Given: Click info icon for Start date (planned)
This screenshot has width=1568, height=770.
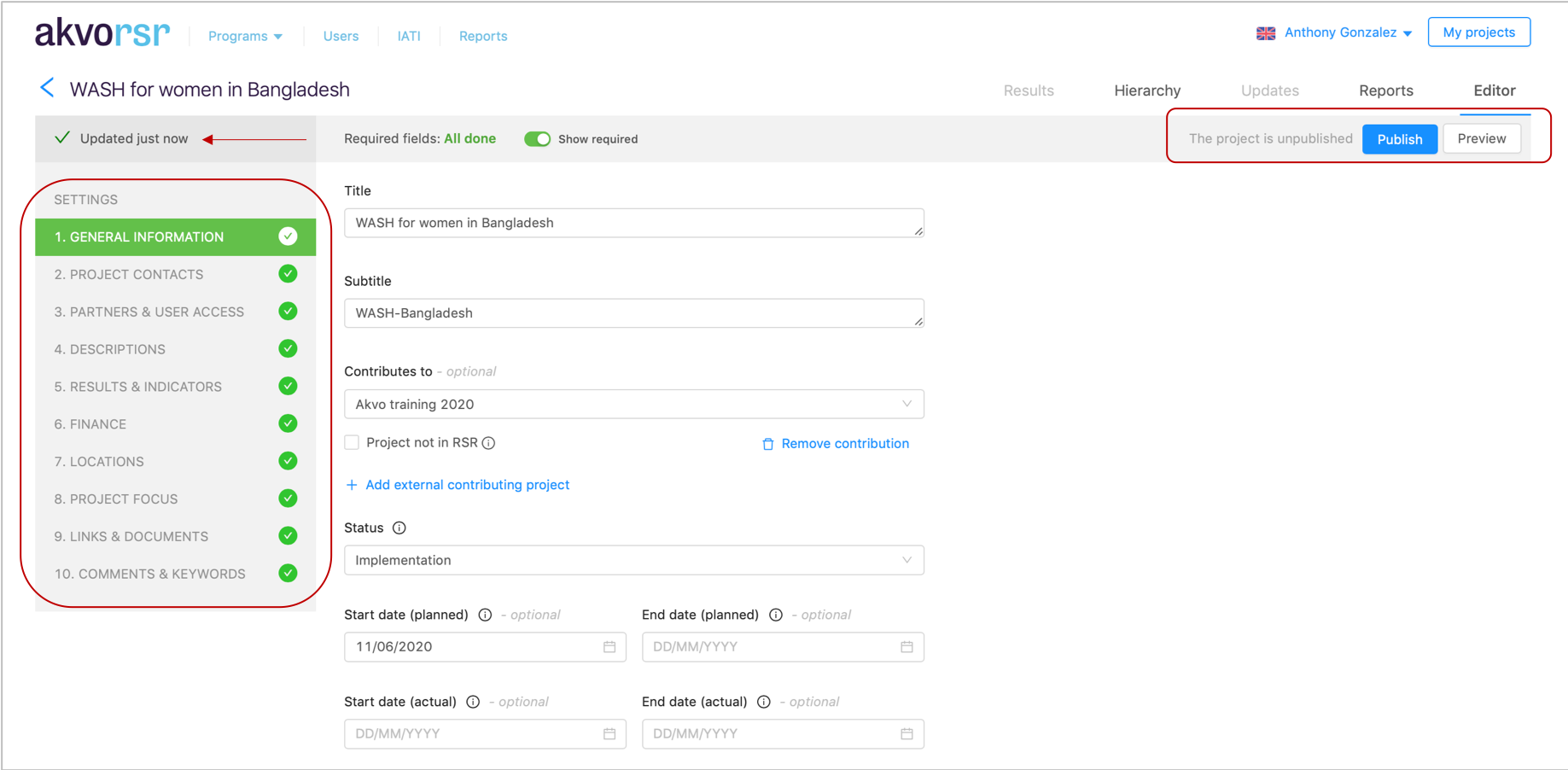Looking at the screenshot, I should click(x=485, y=615).
